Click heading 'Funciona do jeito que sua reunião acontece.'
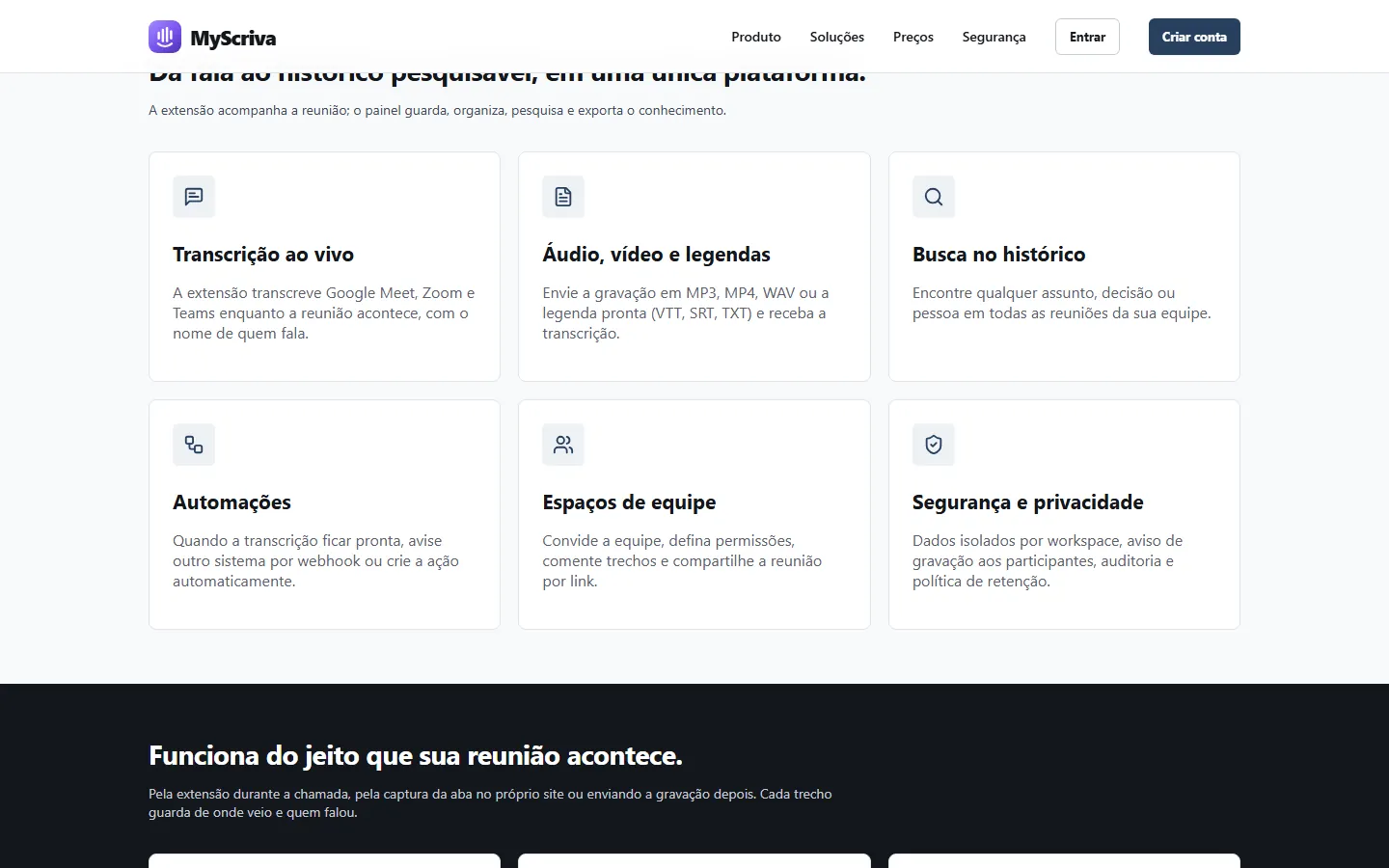This screenshot has height=868, width=1389. pos(415,756)
